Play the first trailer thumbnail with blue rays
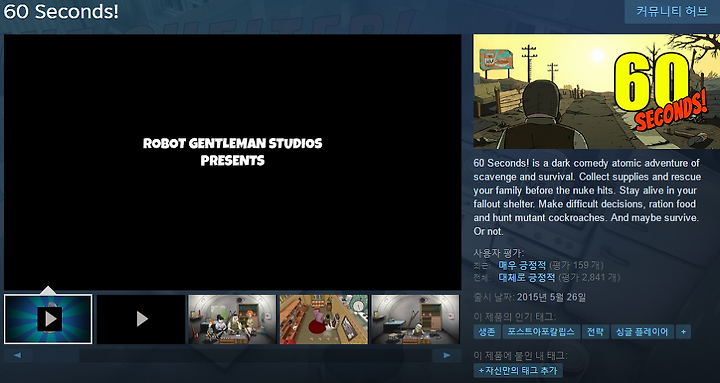Viewport: 720px width, 383px height. coord(48,319)
